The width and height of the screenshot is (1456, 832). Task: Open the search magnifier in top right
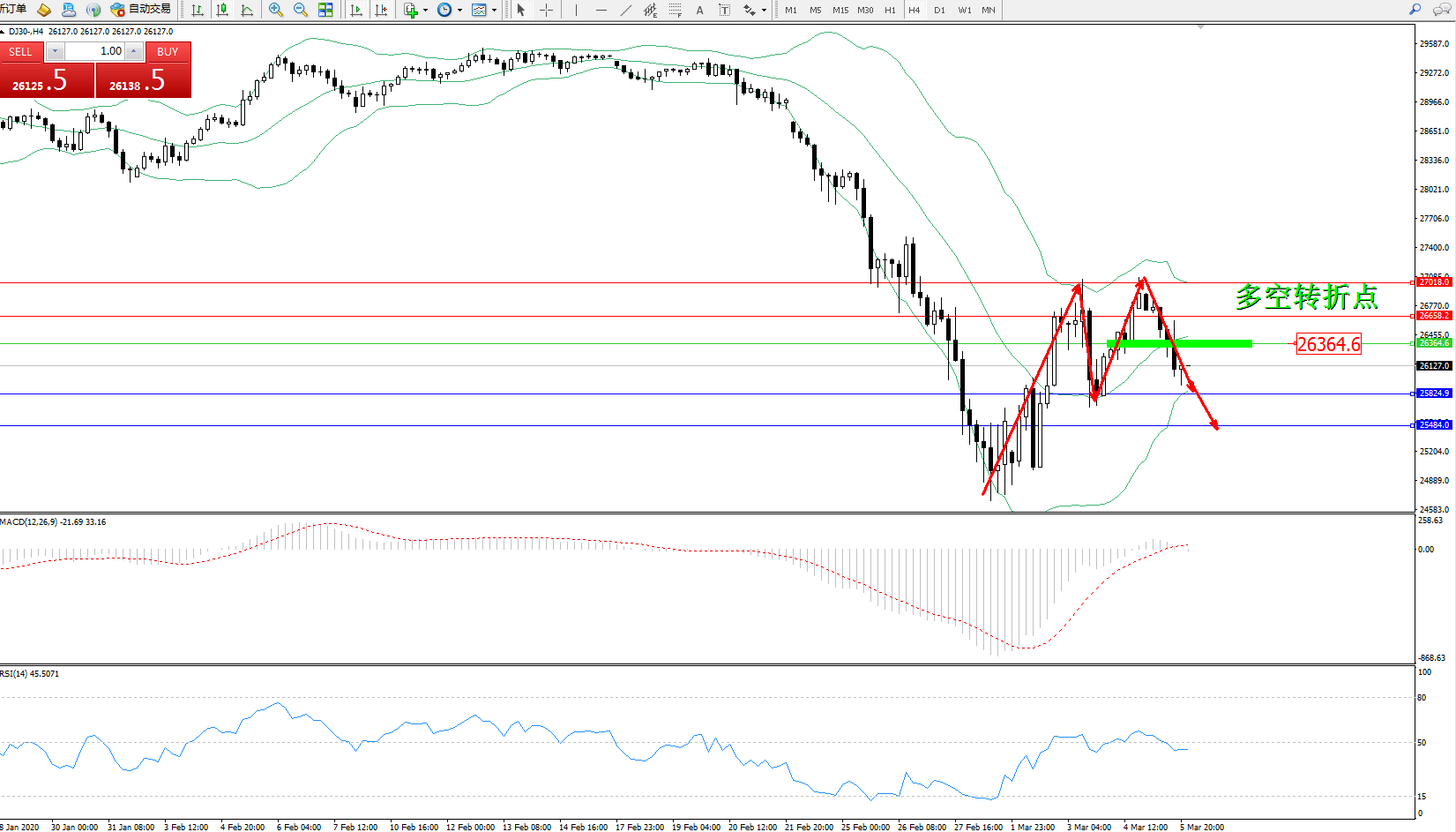[1415, 10]
